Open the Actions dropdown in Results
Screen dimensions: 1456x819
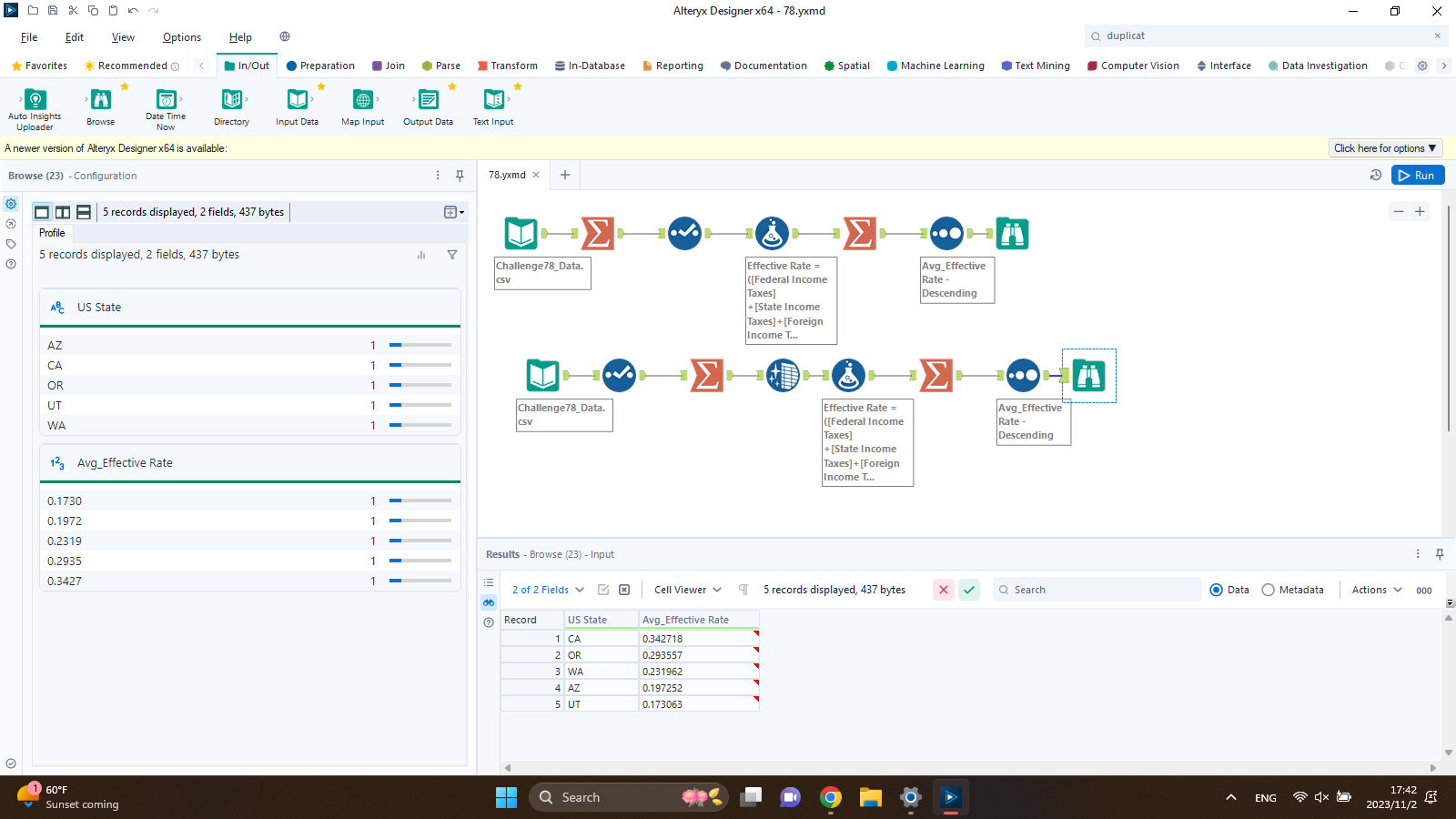1377,590
